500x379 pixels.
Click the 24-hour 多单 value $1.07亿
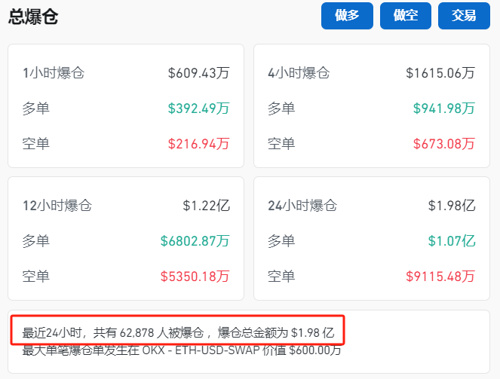(452, 241)
